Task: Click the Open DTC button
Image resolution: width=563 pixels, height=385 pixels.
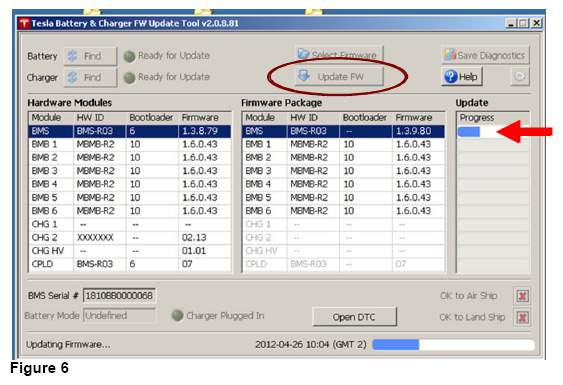Action: point(354,317)
